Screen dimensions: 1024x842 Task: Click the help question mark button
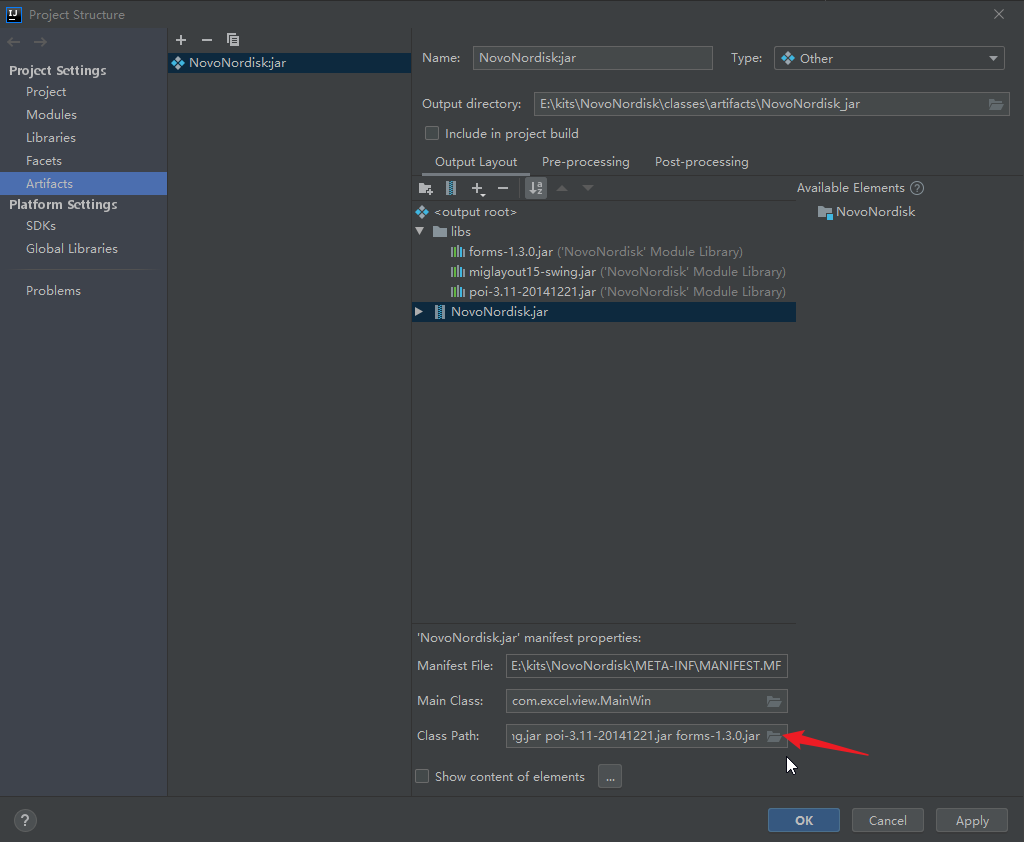[x=25, y=820]
